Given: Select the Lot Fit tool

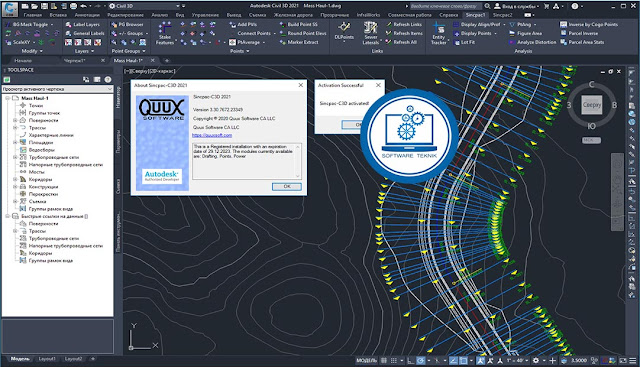Looking at the screenshot, I should click(464, 42).
